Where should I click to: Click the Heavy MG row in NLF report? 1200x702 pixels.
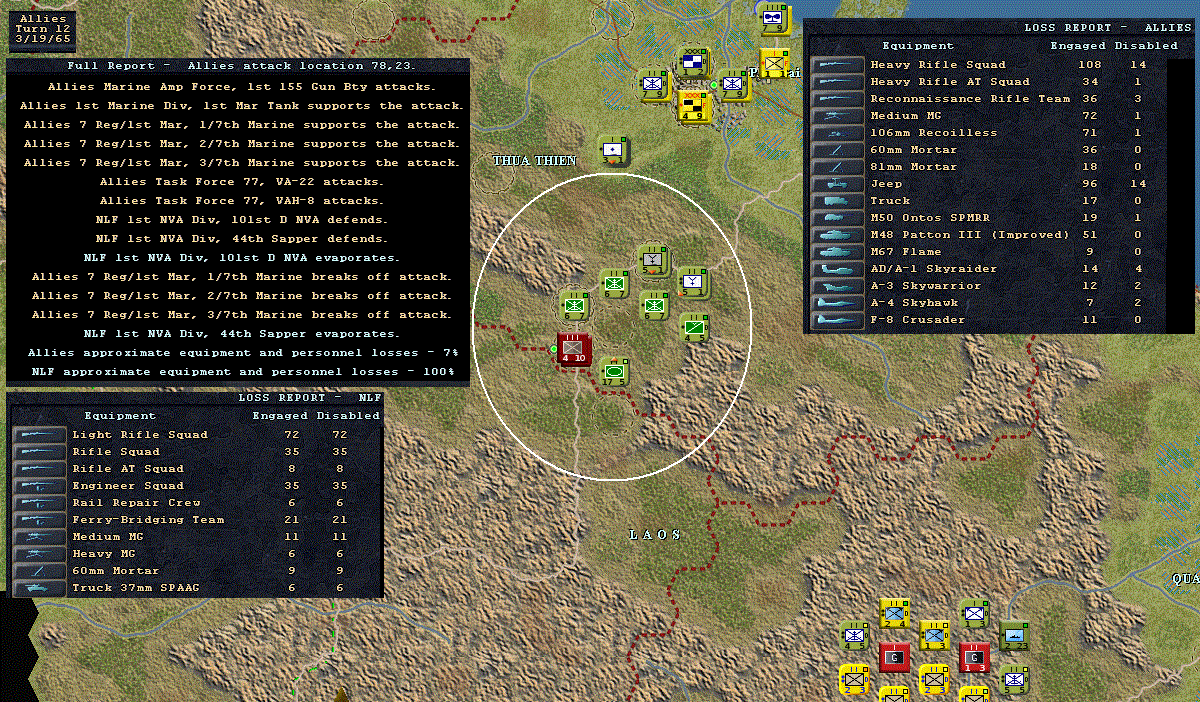(x=196, y=554)
